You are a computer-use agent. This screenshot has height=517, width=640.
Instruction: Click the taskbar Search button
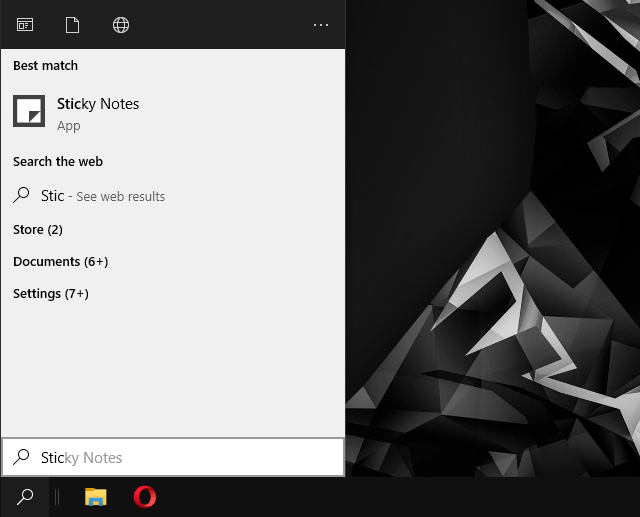coord(25,497)
